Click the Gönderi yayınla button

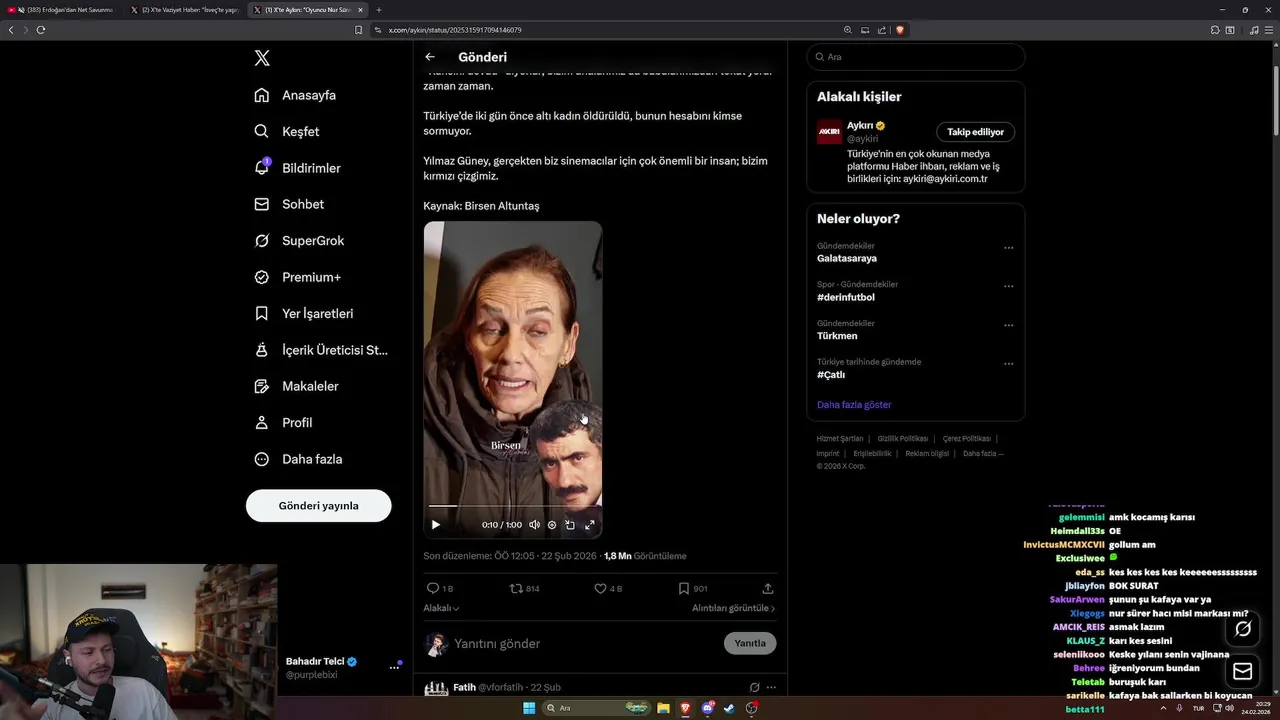318,505
